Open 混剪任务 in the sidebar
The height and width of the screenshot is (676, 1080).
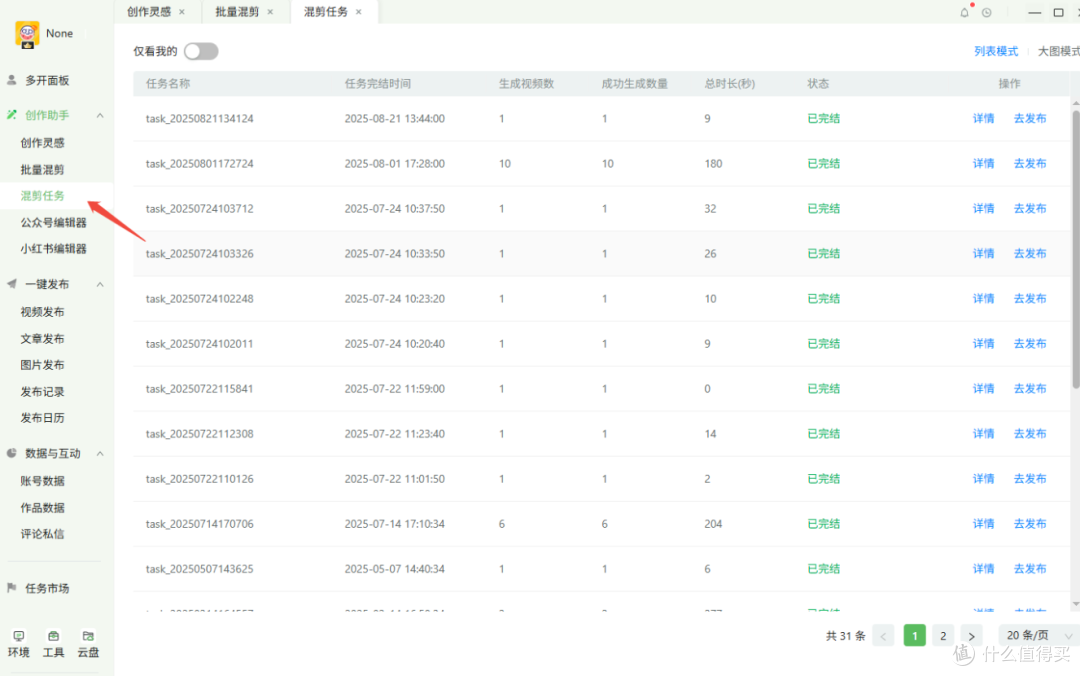(x=43, y=196)
